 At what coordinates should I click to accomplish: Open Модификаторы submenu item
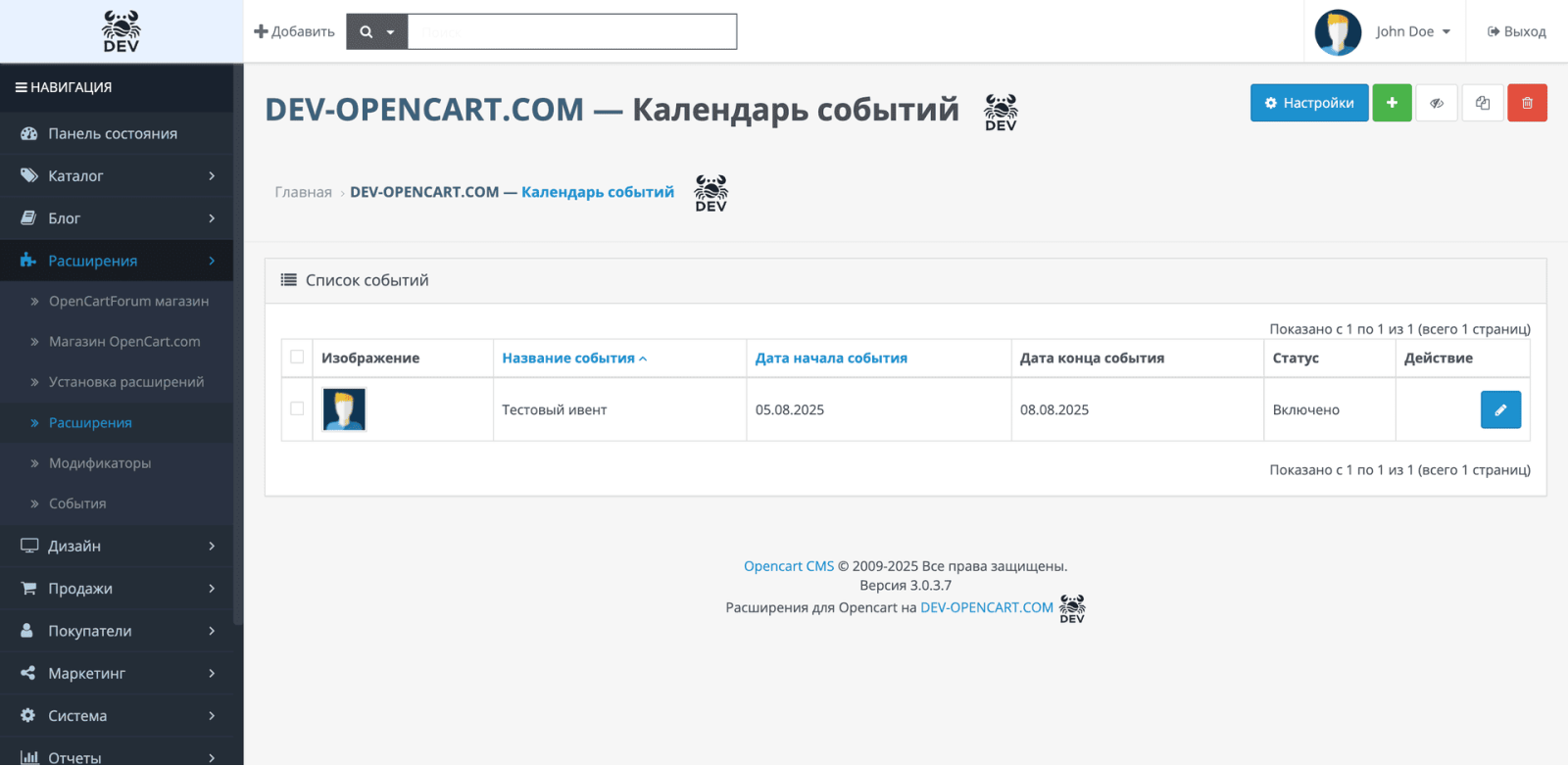pyautogui.click(x=117, y=462)
